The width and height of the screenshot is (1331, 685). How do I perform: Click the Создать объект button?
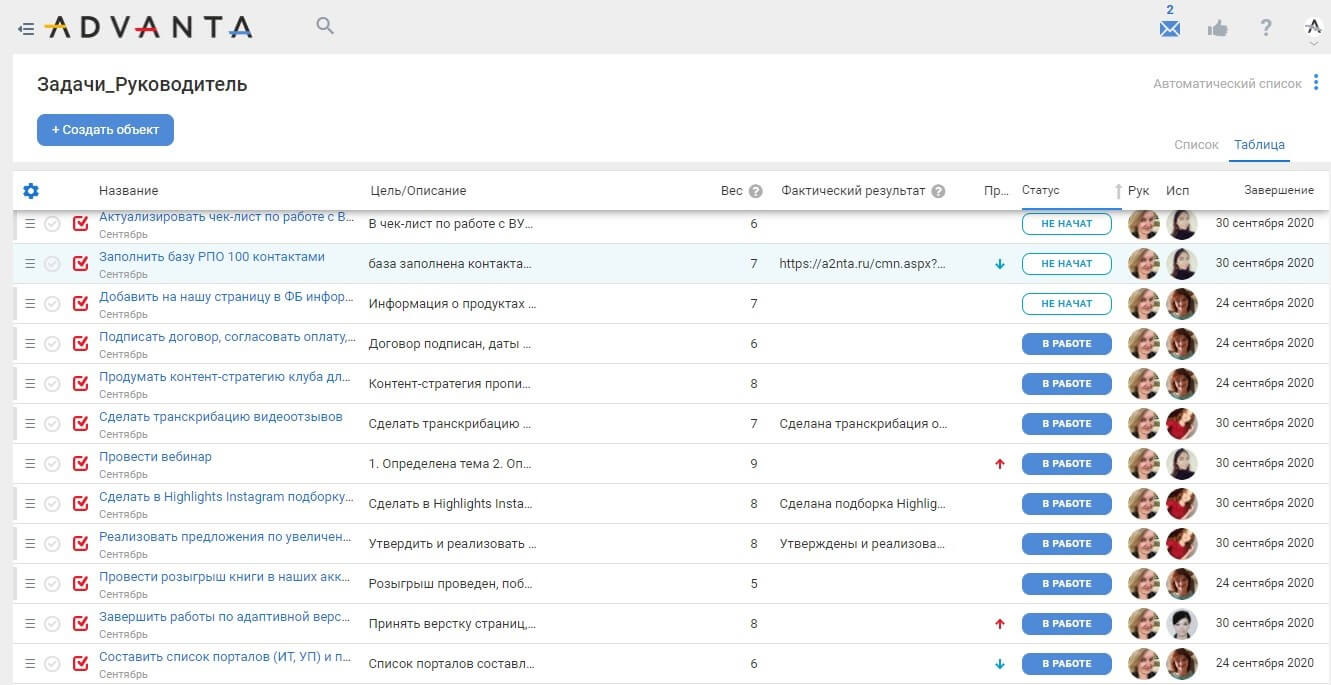click(105, 130)
